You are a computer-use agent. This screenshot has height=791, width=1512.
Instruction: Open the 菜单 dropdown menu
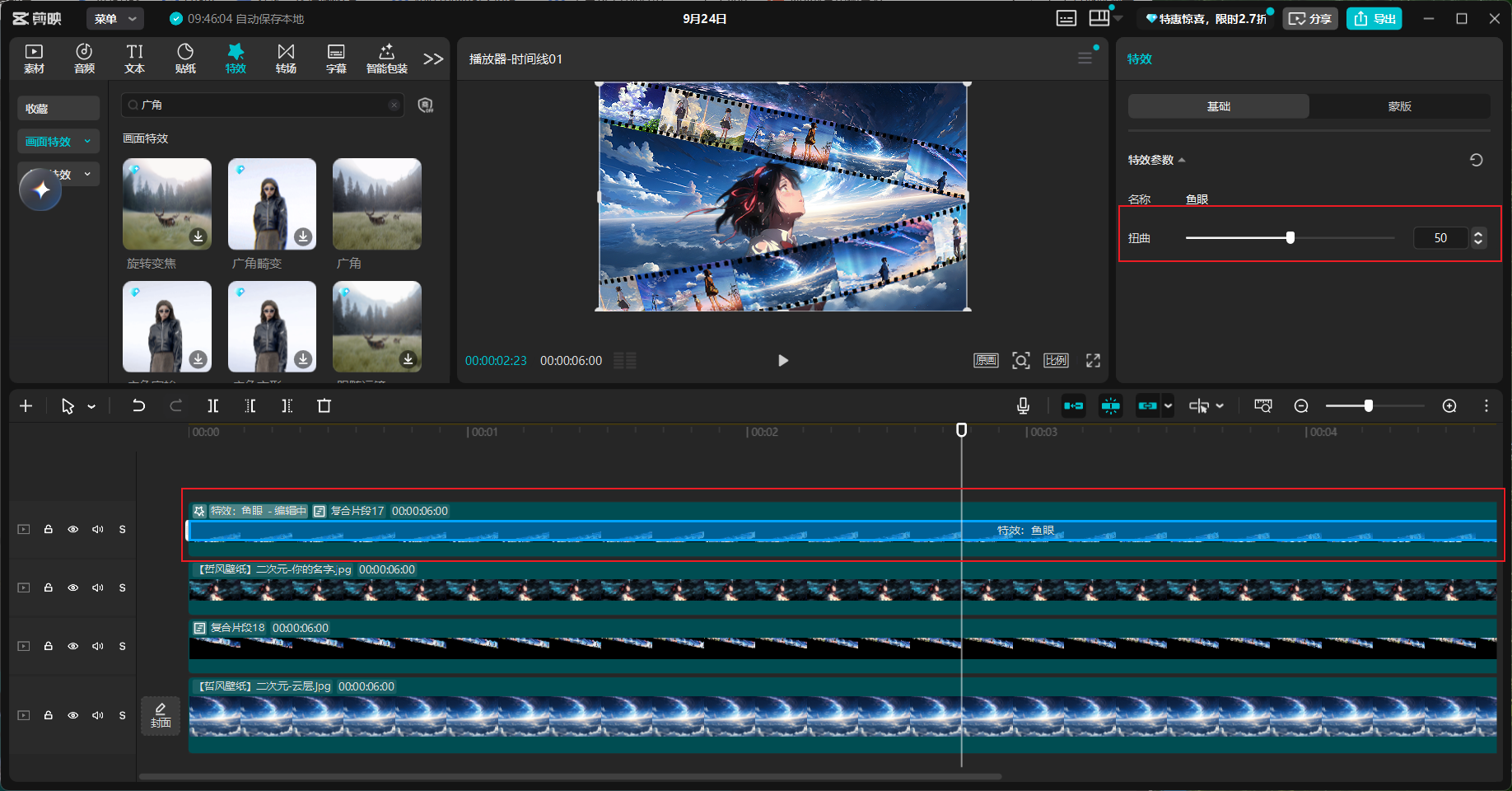(x=115, y=18)
